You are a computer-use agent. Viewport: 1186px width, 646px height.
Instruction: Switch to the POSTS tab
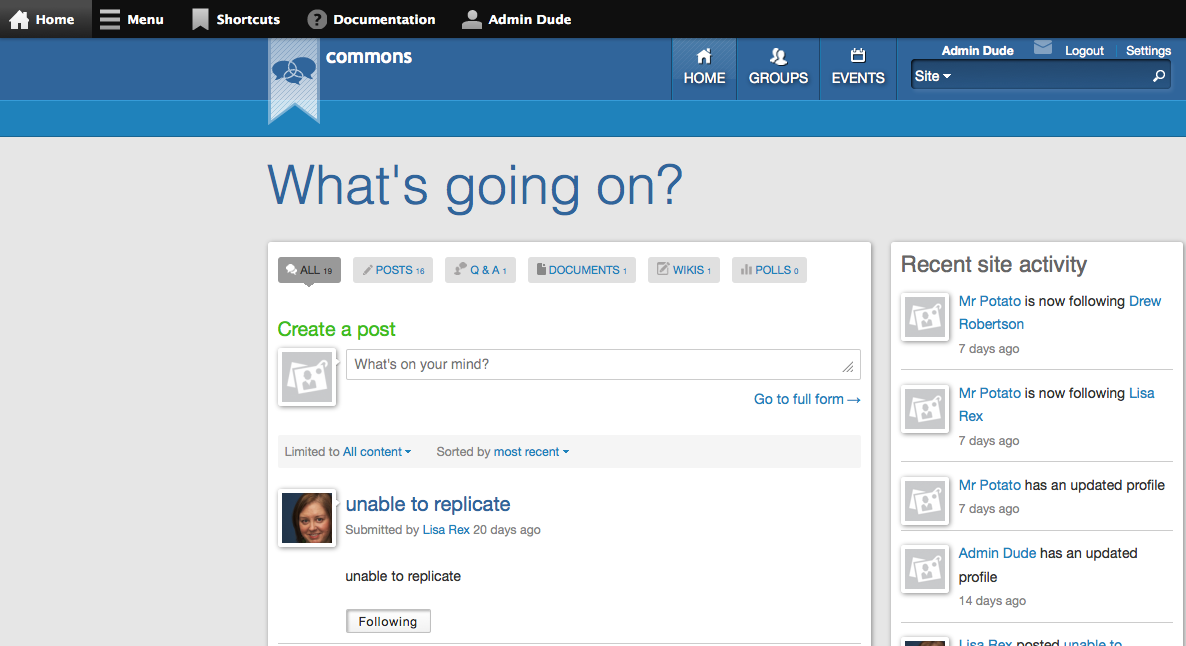pos(393,270)
